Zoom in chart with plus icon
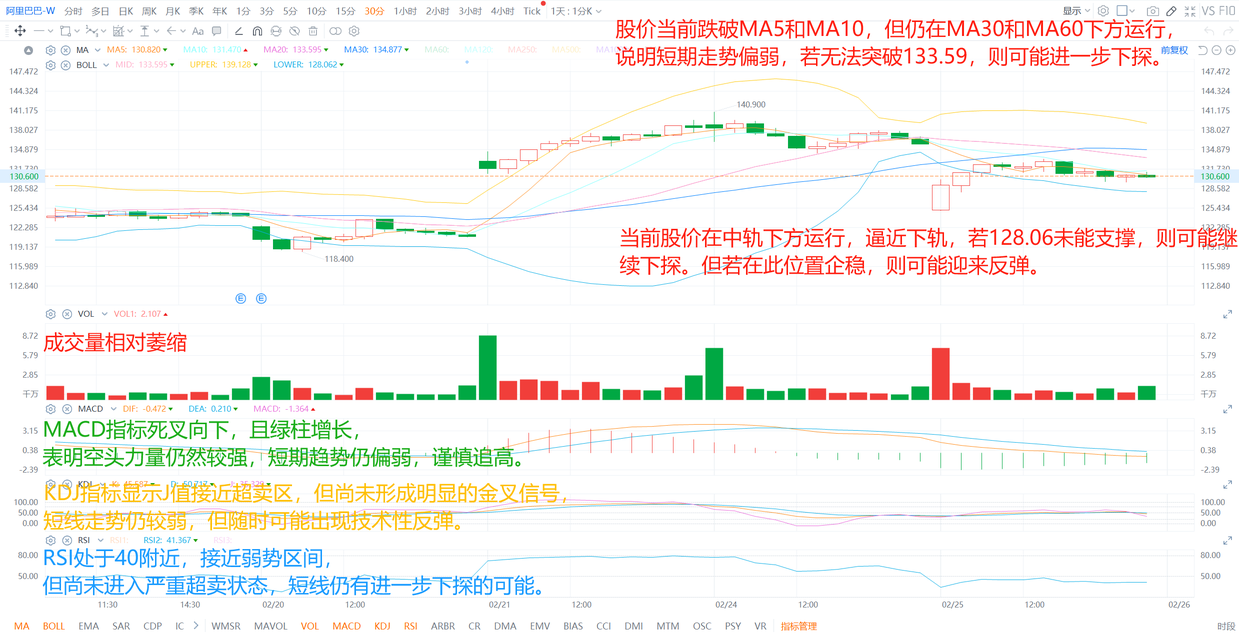1239x639 pixels. tap(1231, 50)
